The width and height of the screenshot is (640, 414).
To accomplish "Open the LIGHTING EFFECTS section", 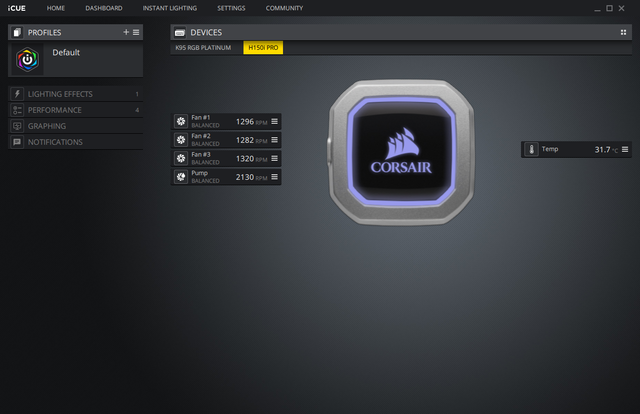I will pos(76,94).
